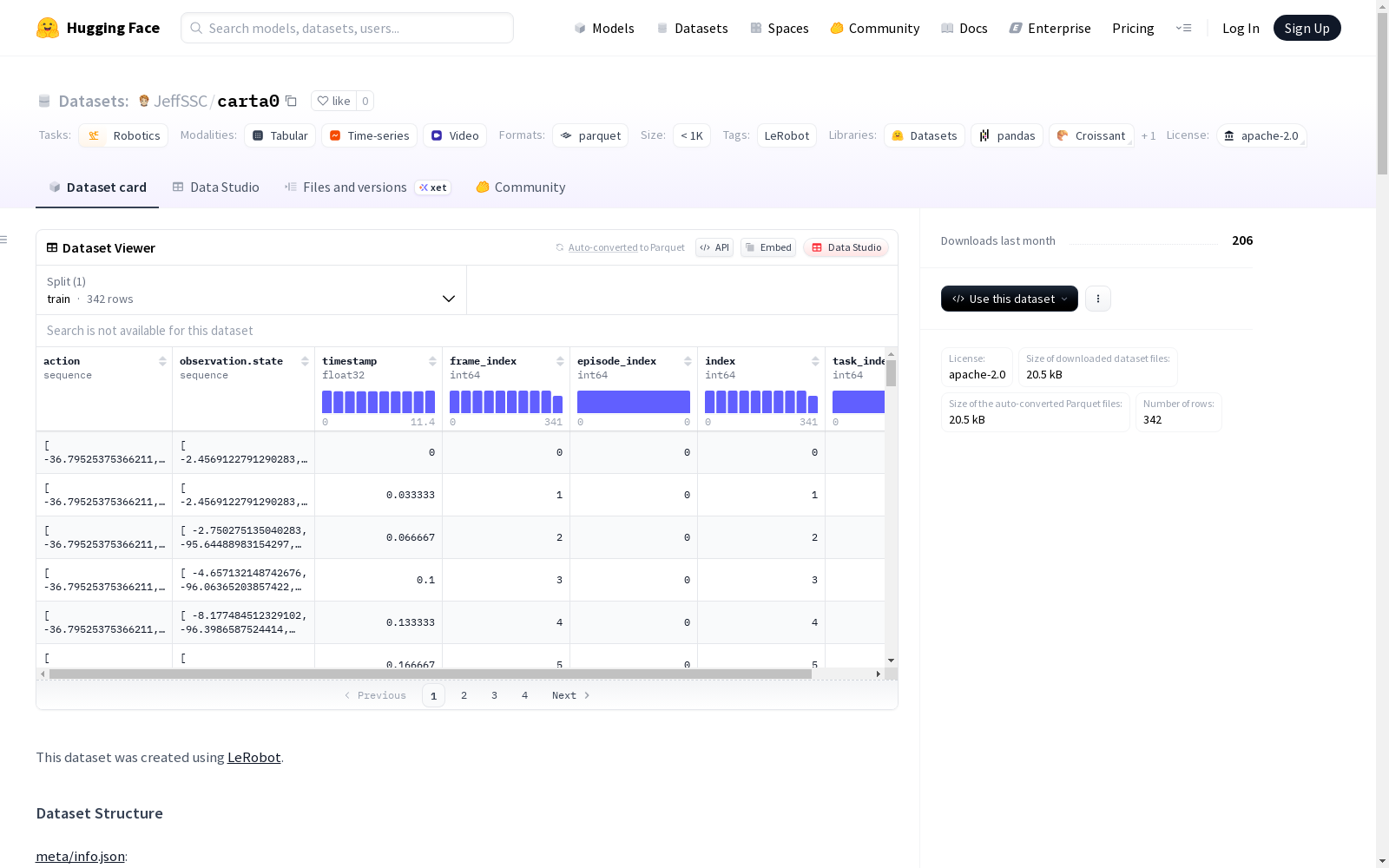Open the LeRobot link in description

tap(253, 757)
